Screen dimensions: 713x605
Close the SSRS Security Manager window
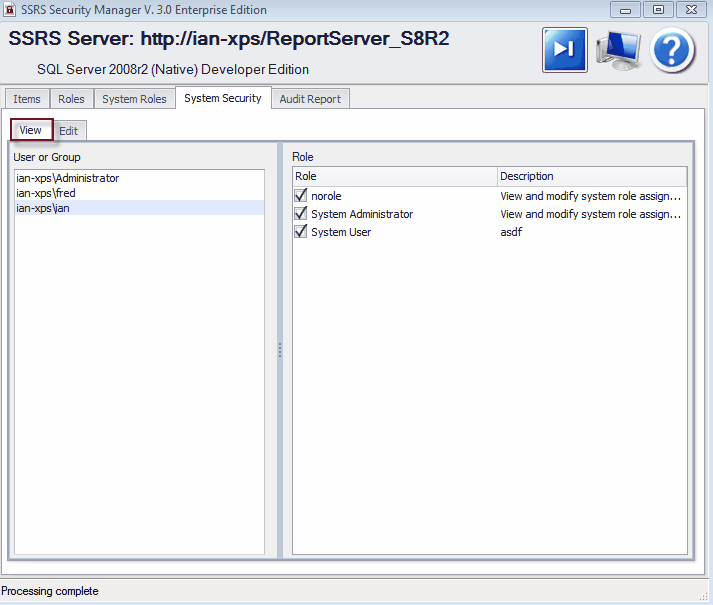691,10
